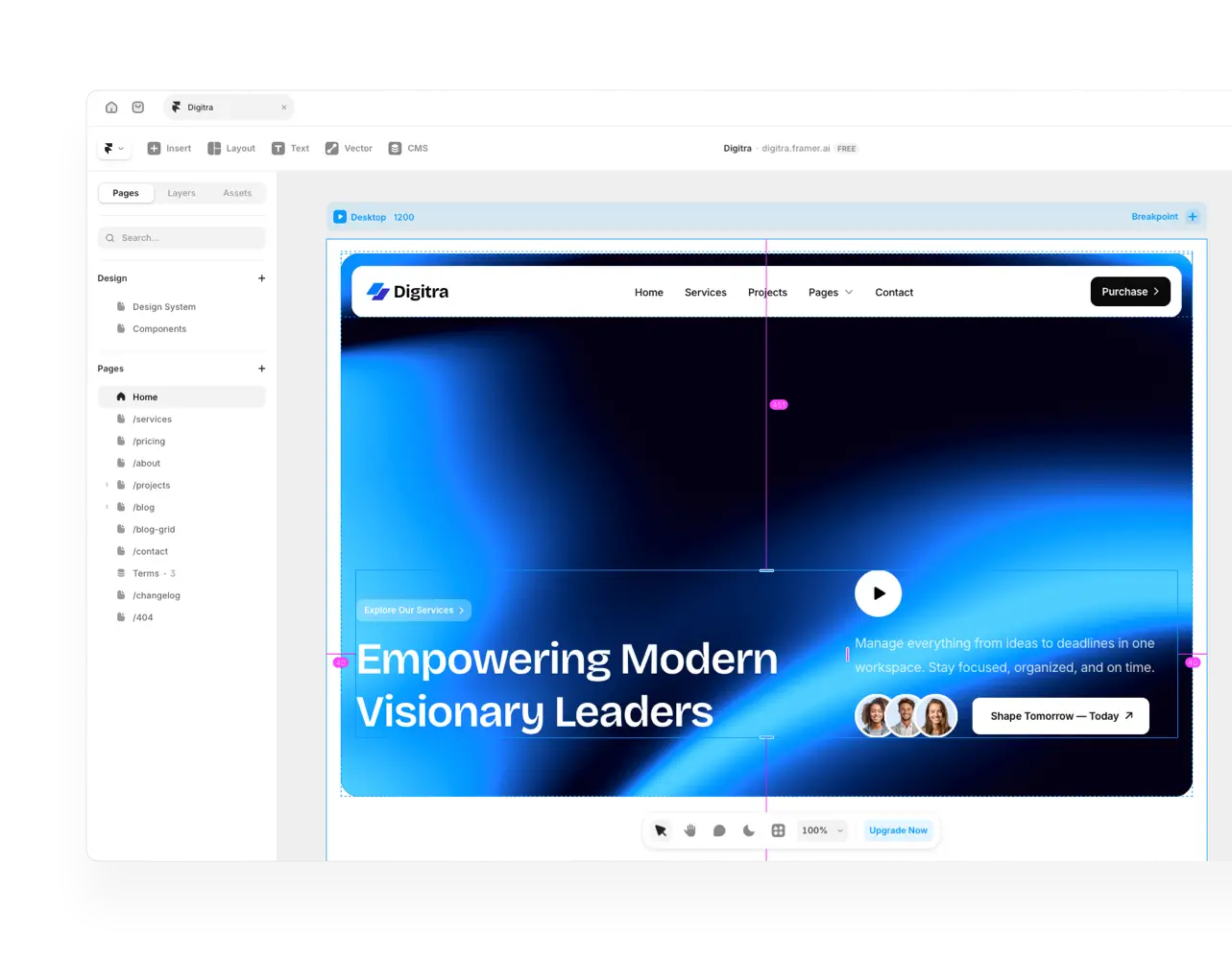Preview the Desktop breakpoint with its play icon

tap(340, 217)
